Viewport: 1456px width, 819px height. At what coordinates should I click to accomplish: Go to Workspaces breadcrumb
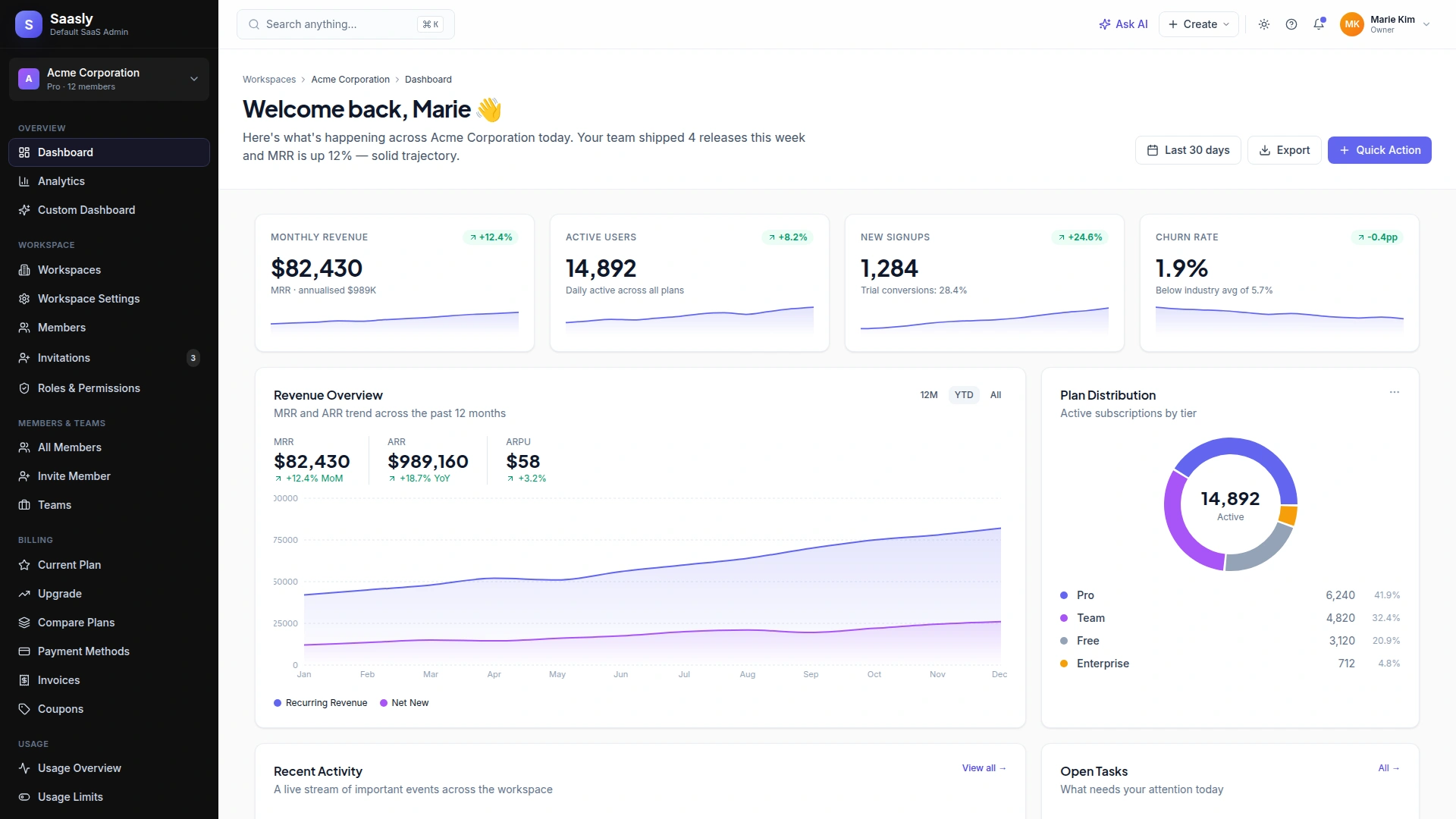pyautogui.click(x=269, y=80)
